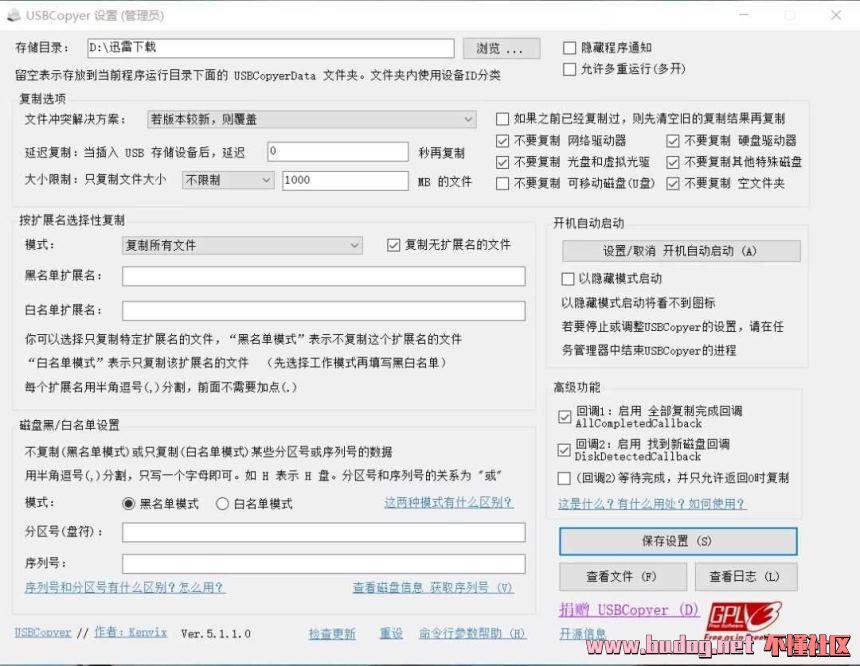The image size is (860, 666).
Task: Toggle 不要复制其他特殊磁盘 checkbox
Action: click(x=673, y=162)
